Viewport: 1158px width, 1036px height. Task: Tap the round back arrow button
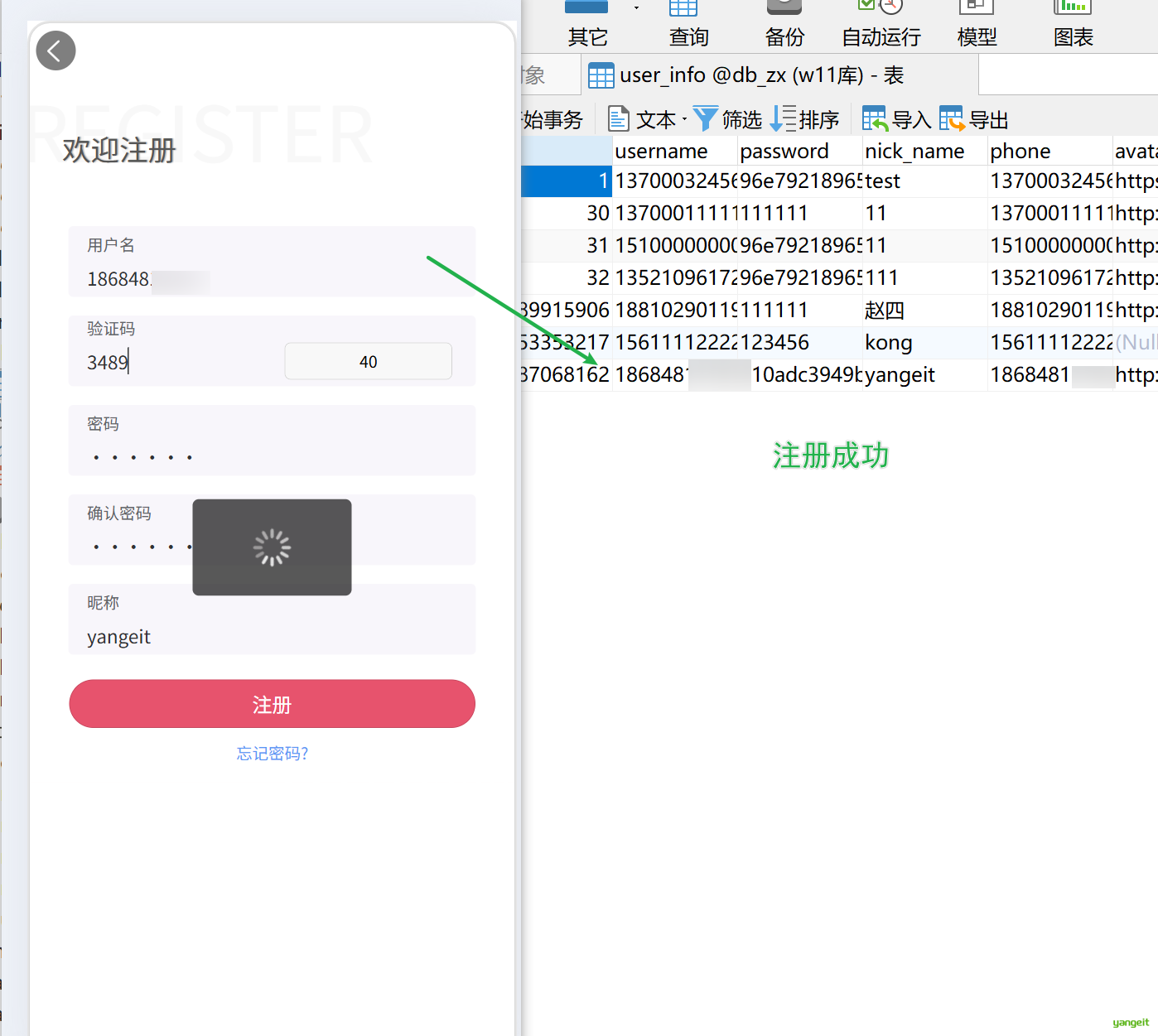click(55, 51)
